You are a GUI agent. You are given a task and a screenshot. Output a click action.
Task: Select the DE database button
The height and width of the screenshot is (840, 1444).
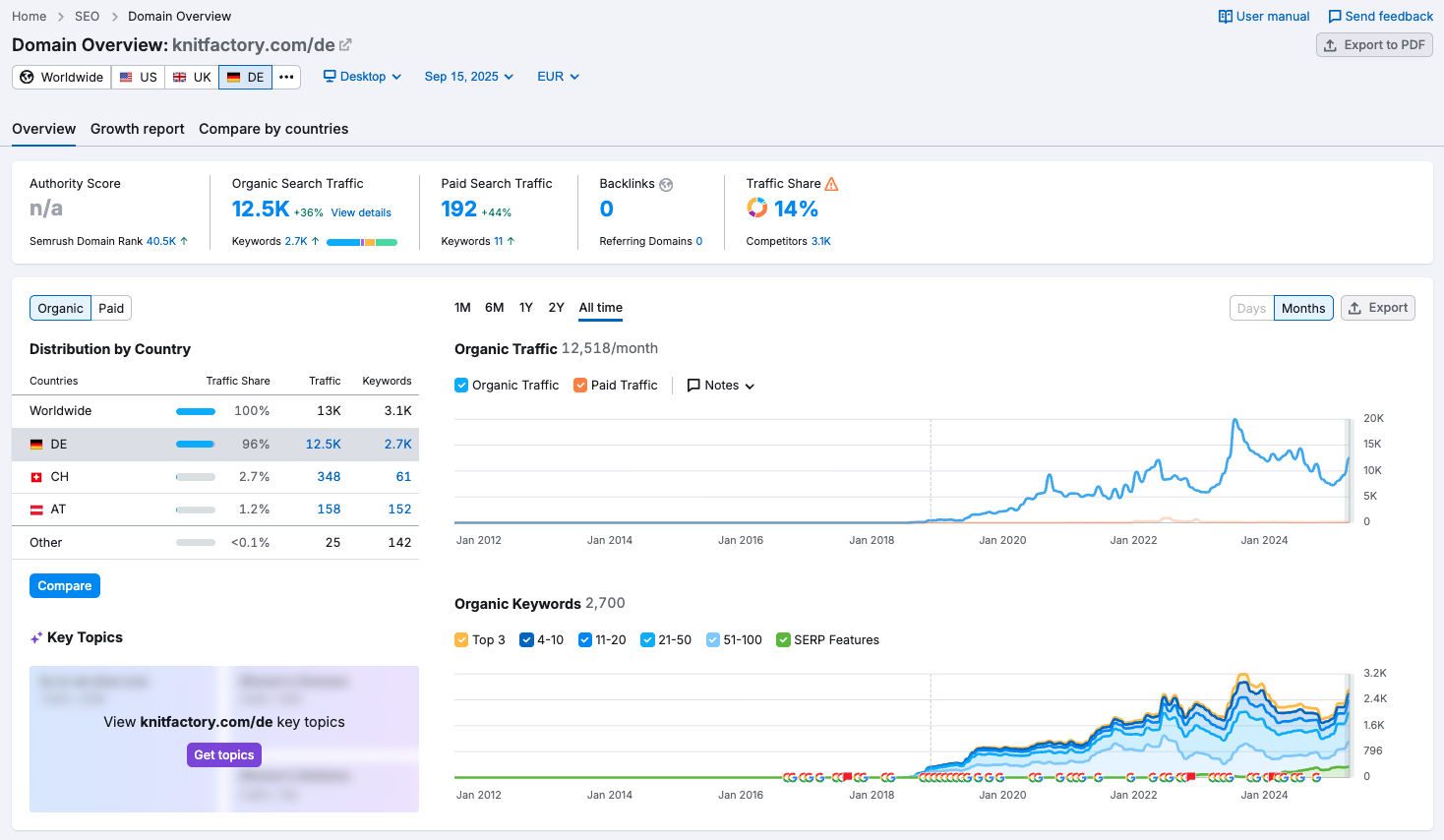pos(245,77)
